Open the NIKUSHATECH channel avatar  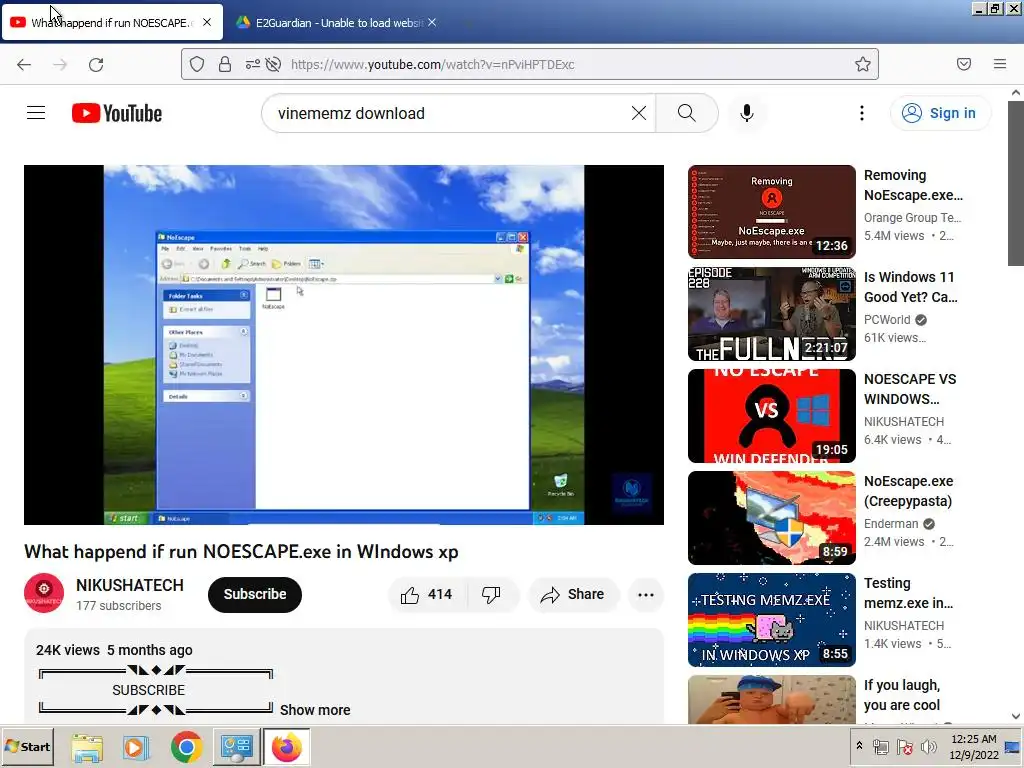[x=44, y=593]
